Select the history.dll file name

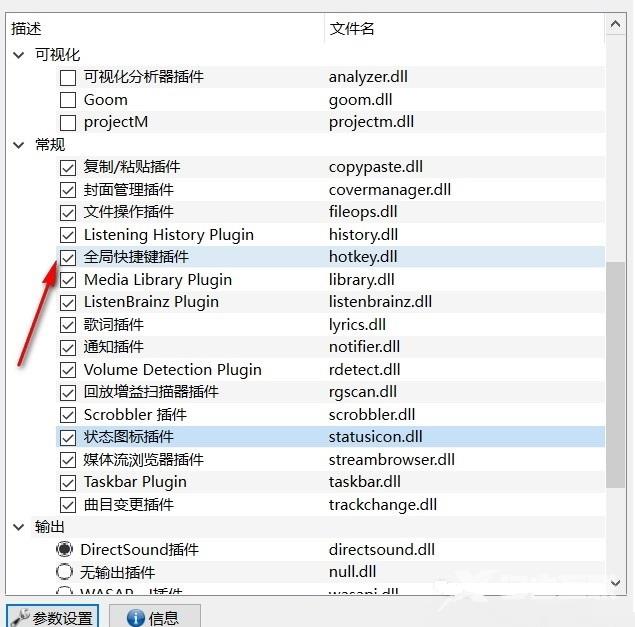pos(363,235)
